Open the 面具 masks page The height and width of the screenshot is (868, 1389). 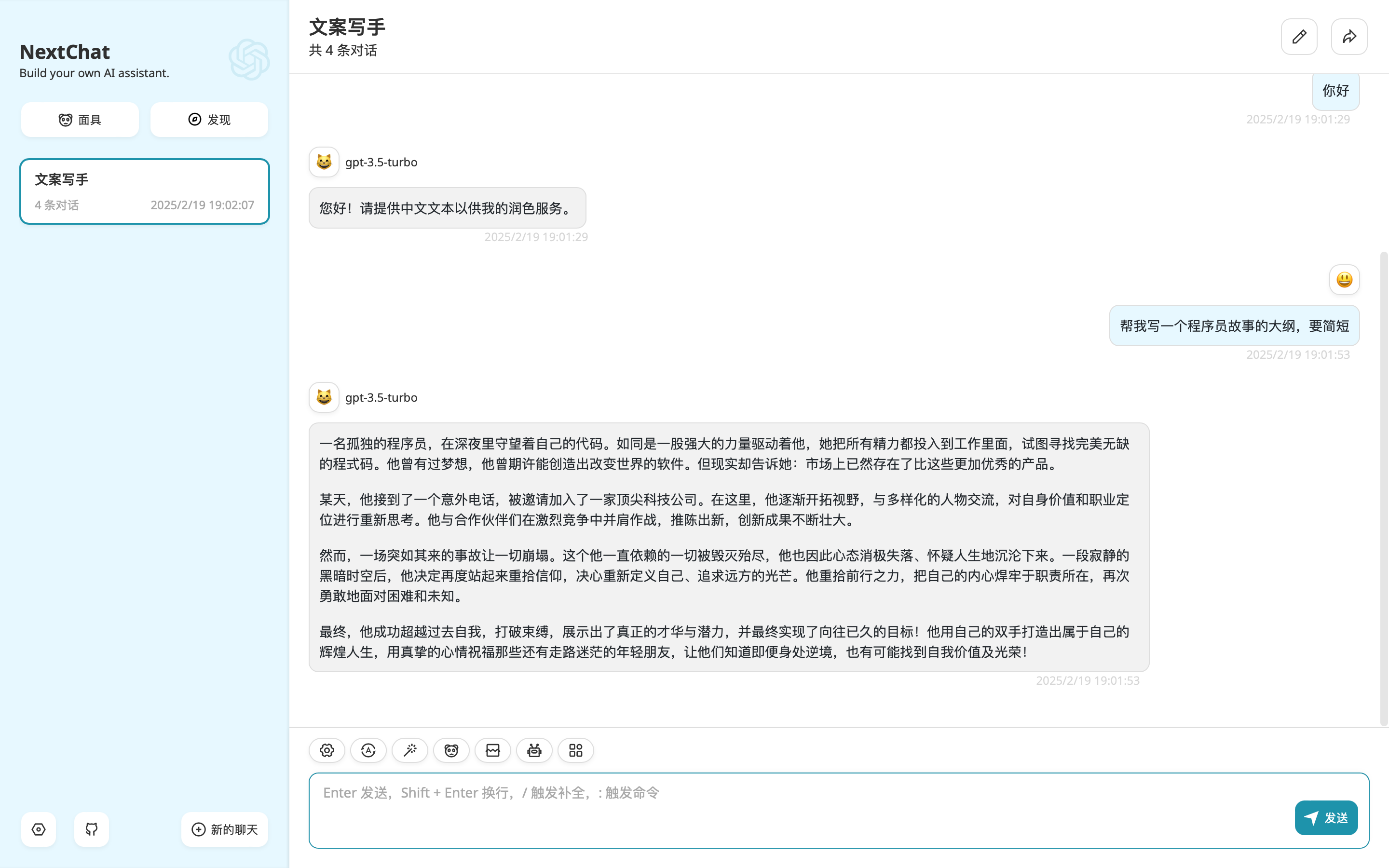point(80,120)
